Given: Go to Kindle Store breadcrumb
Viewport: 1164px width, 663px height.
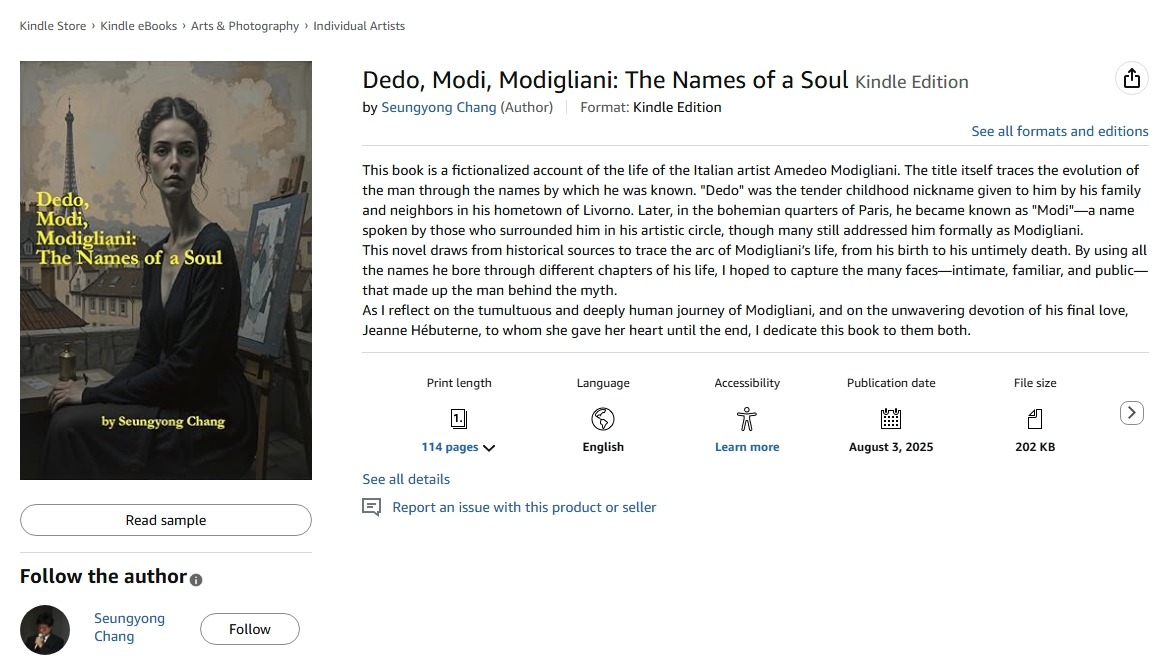Looking at the screenshot, I should tap(53, 26).
